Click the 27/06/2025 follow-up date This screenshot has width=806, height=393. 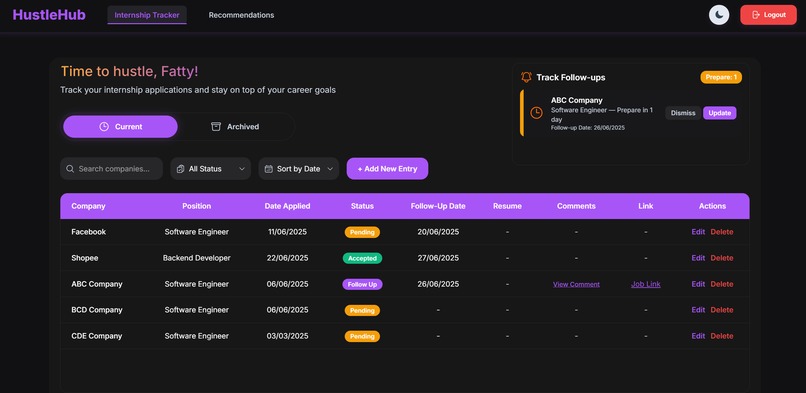pos(438,258)
